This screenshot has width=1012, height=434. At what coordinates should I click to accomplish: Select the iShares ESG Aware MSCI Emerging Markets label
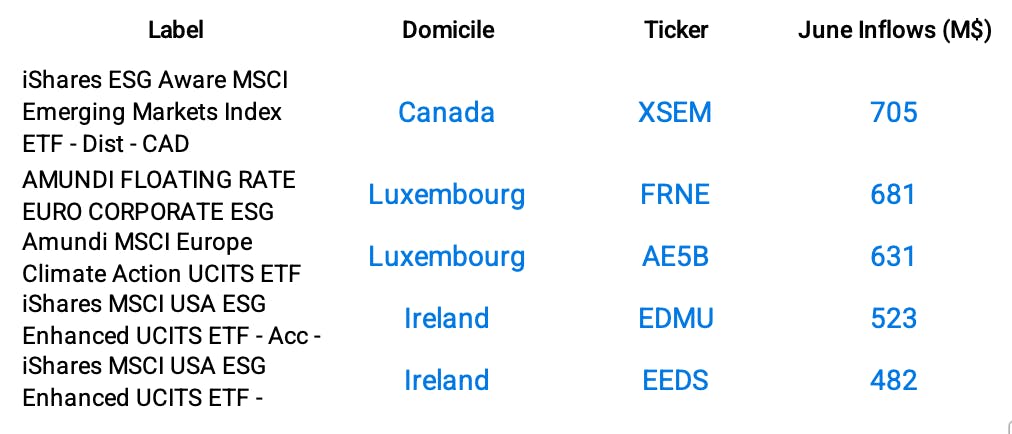pyautogui.click(x=153, y=111)
